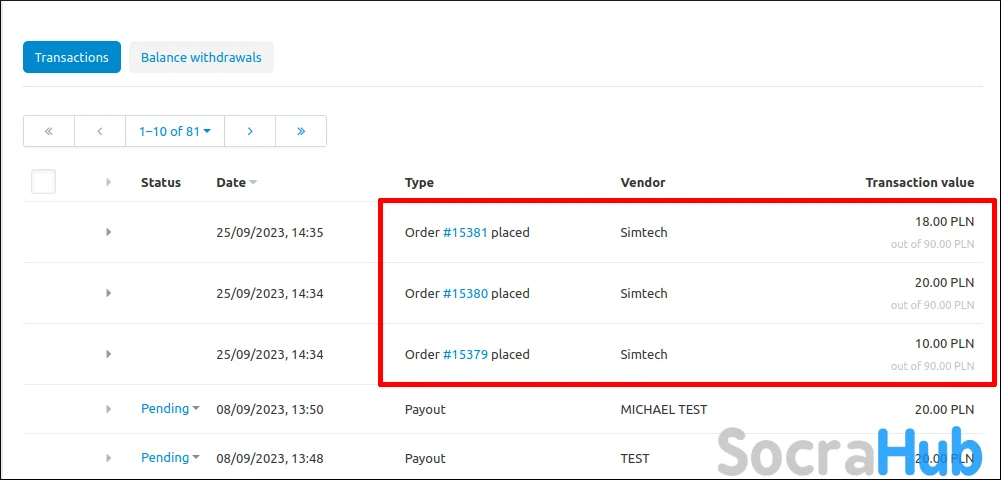Viewport: 1001px width, 480px height.
Task: Tick the select-all checkbox in table header
Action: [x=43, y=182]
